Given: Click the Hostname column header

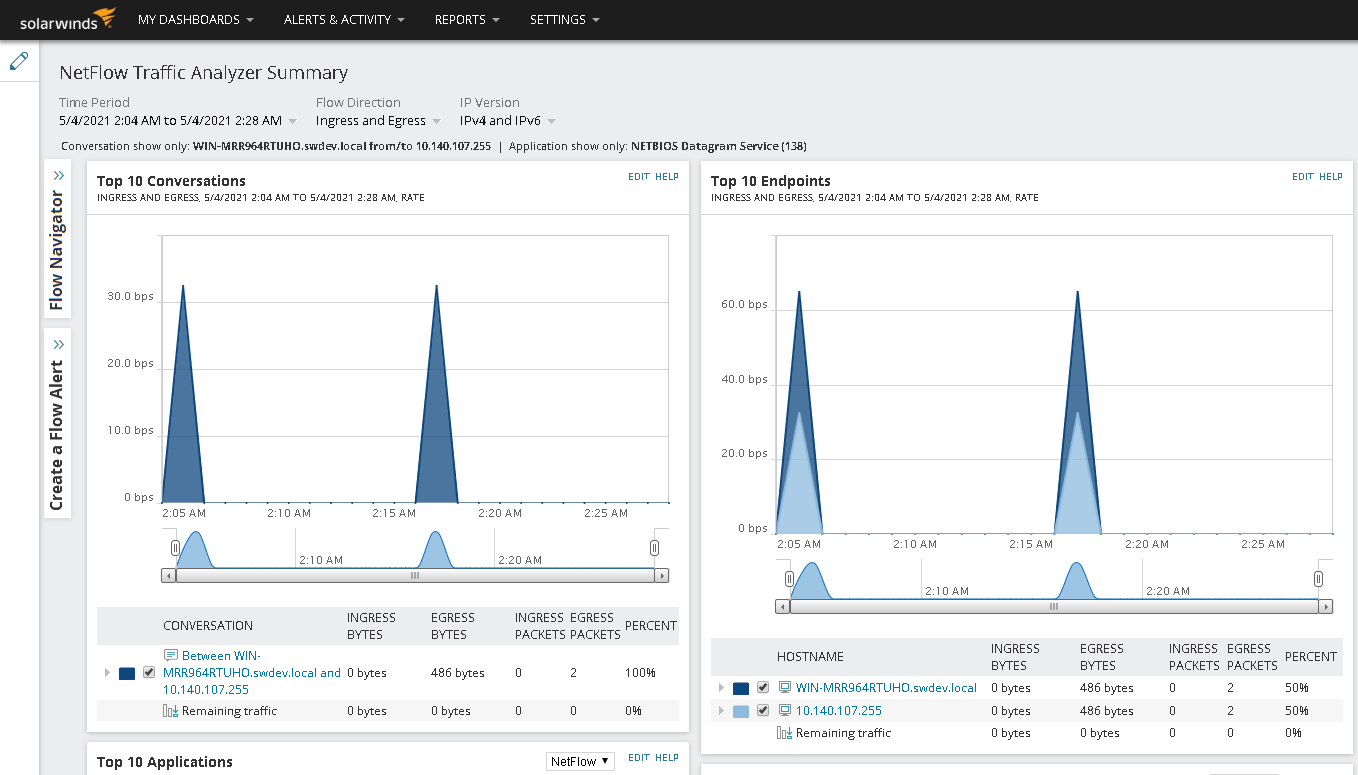Looking at the screenshot, I should pos(810,657).
